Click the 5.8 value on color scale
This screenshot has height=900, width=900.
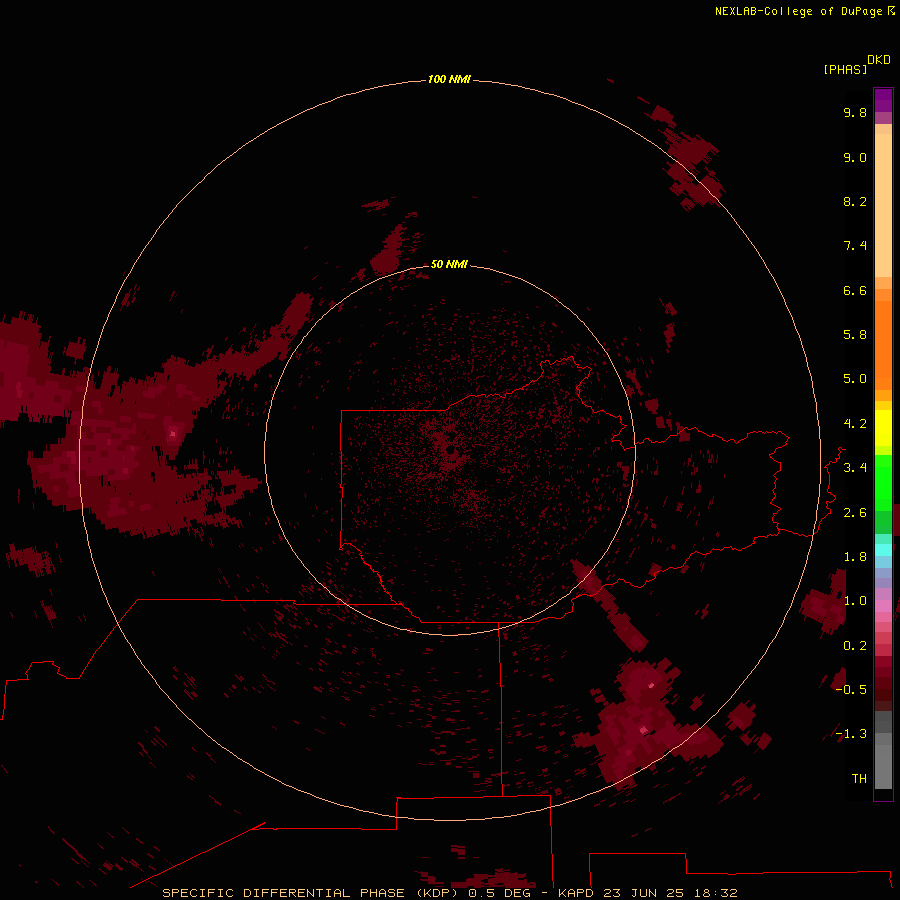[855, 335]
